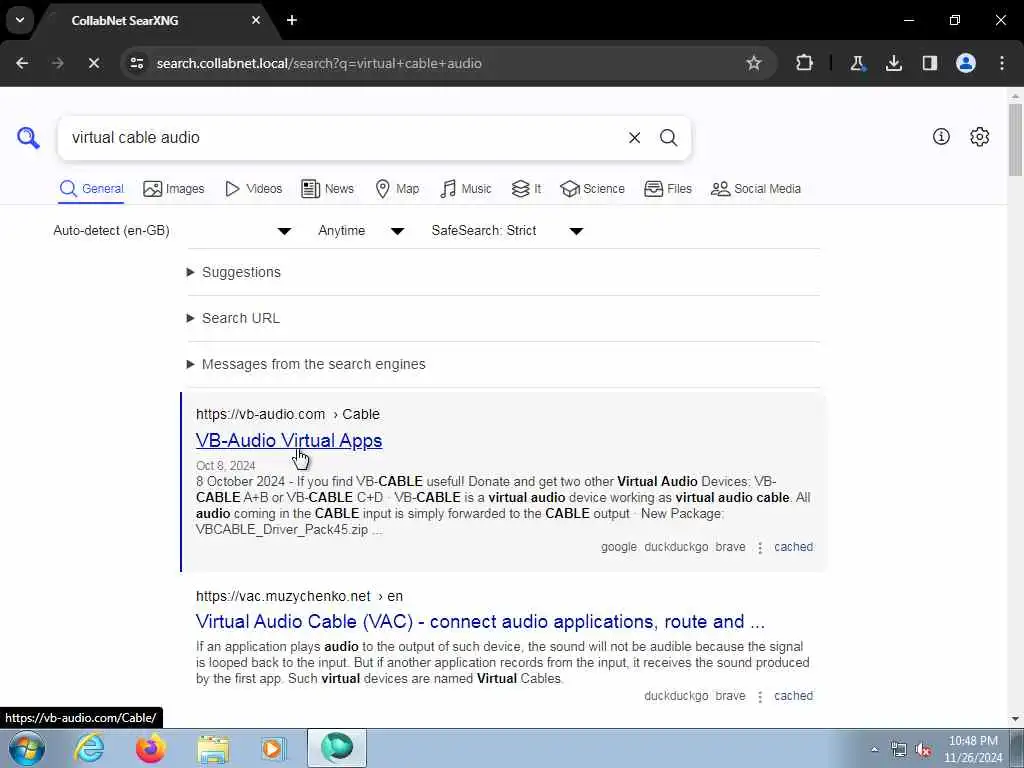Open cached version of muzychenko result
Viewport: 1024px width, 768px height.
(793, 696)
